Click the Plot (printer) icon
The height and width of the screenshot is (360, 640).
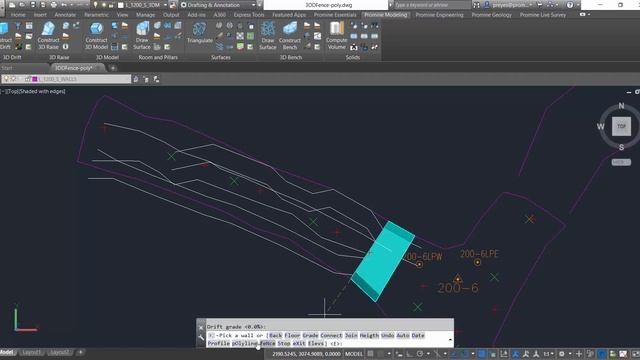click(53, 5)
